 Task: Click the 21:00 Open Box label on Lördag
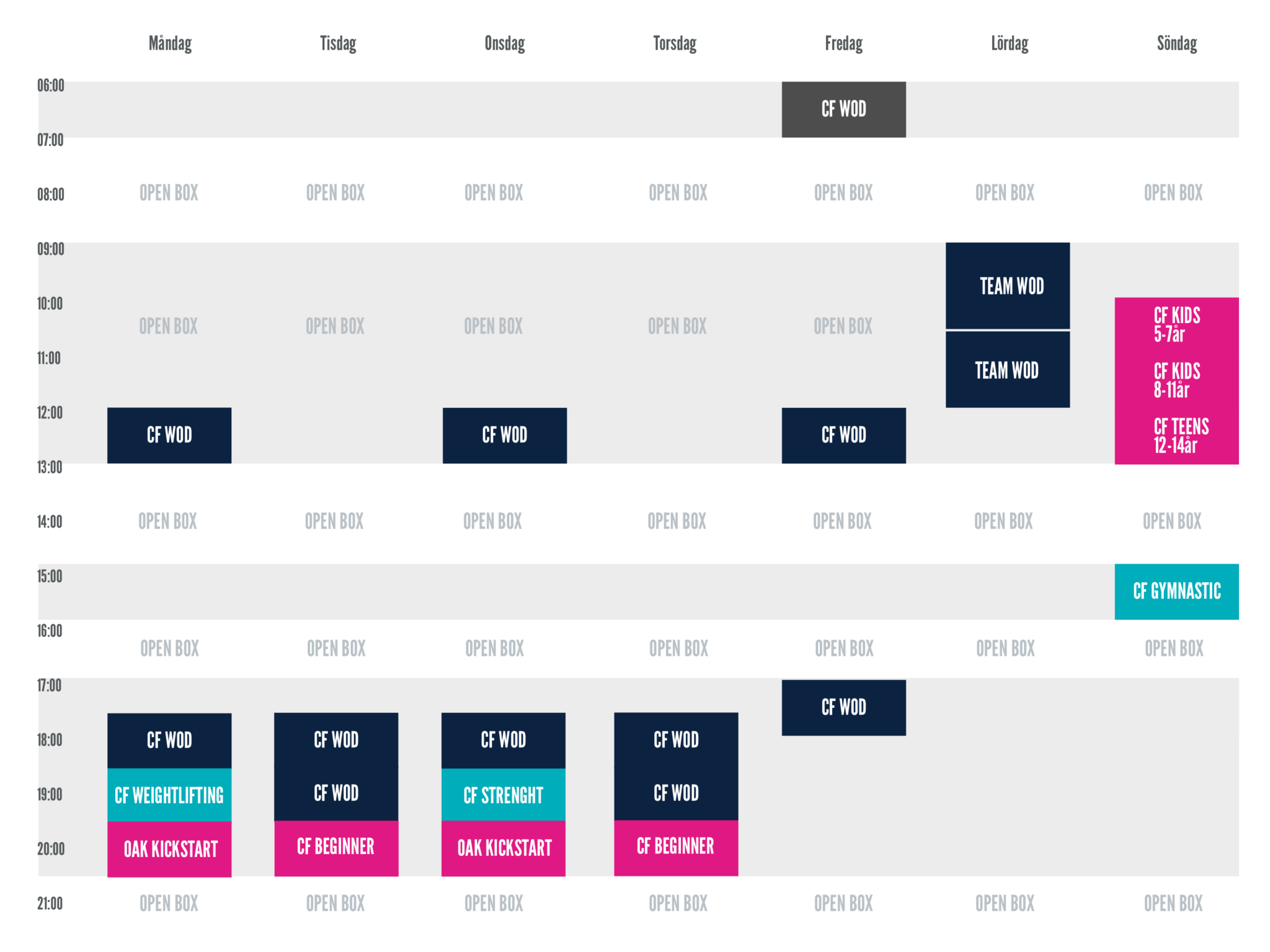click(x=1005, y=904)
